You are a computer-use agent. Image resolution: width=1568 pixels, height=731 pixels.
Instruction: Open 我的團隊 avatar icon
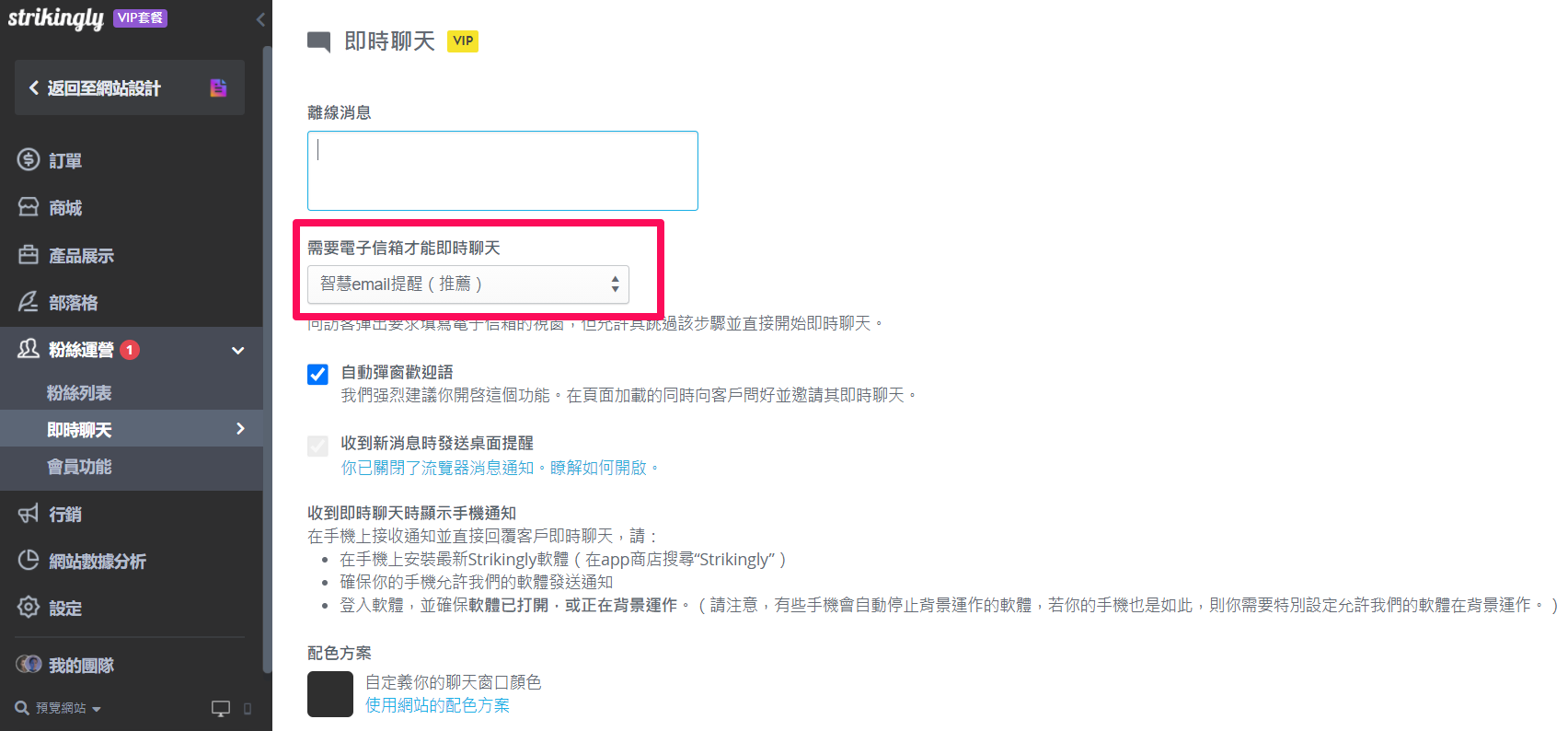29,664
